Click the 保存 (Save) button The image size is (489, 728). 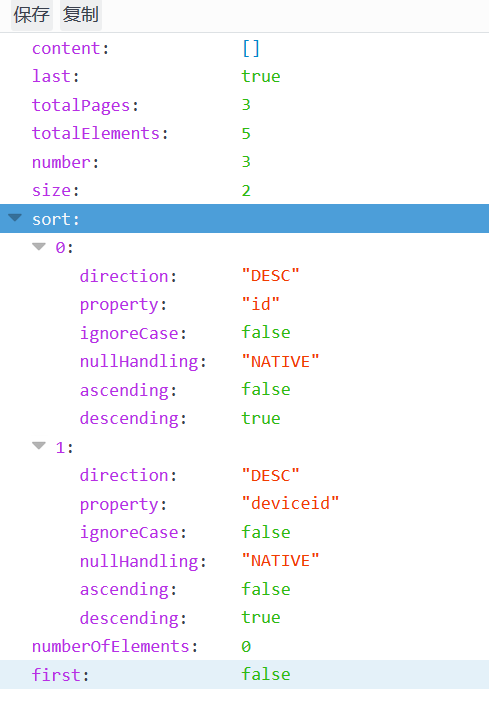click(32, 15)
